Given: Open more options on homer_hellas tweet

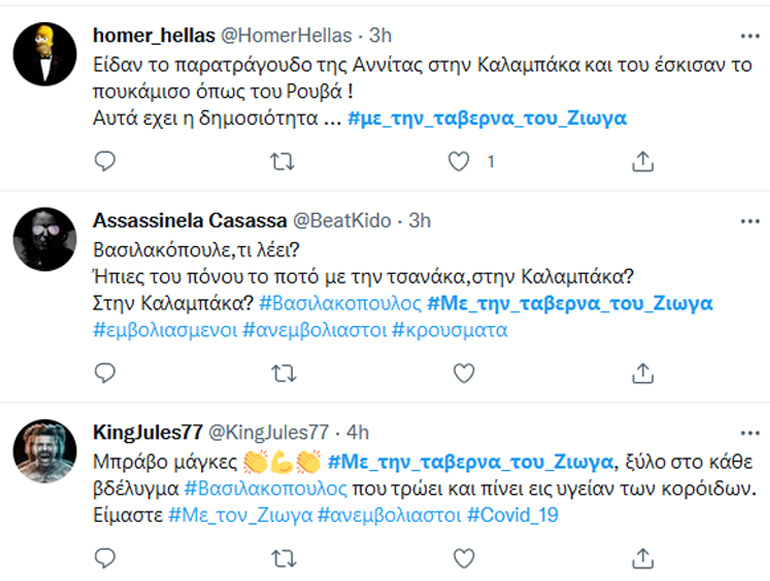Looking at the screenshot, I should 749,35.
